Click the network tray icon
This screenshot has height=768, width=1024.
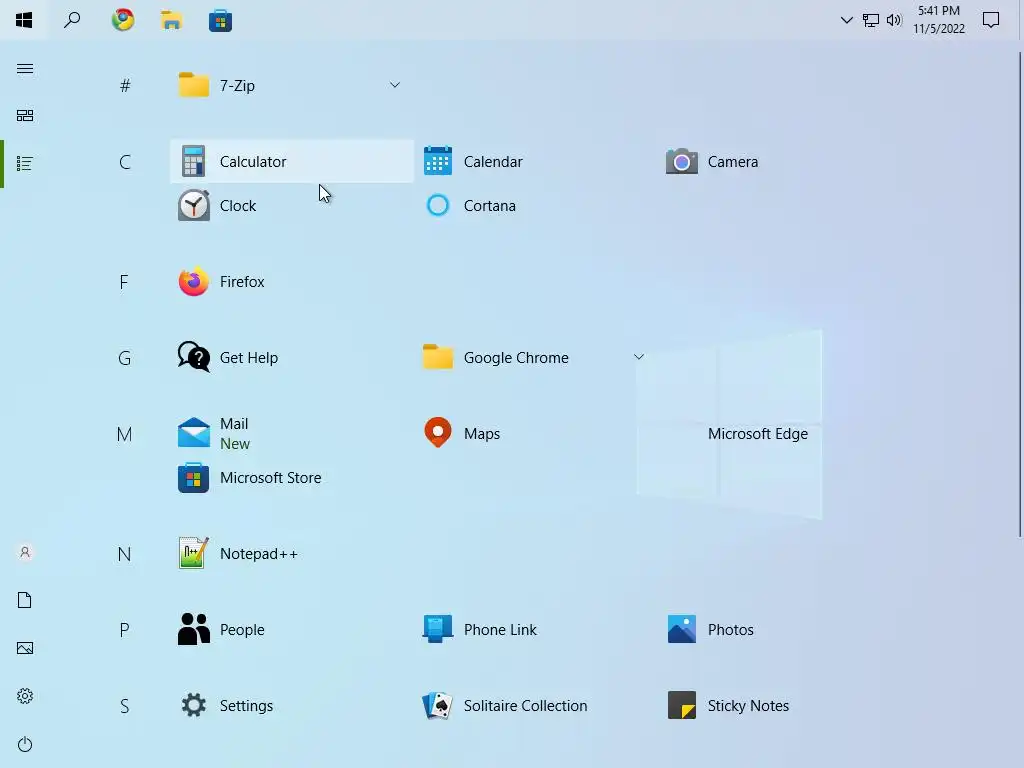pyautogui.click(x=871, y=20)
